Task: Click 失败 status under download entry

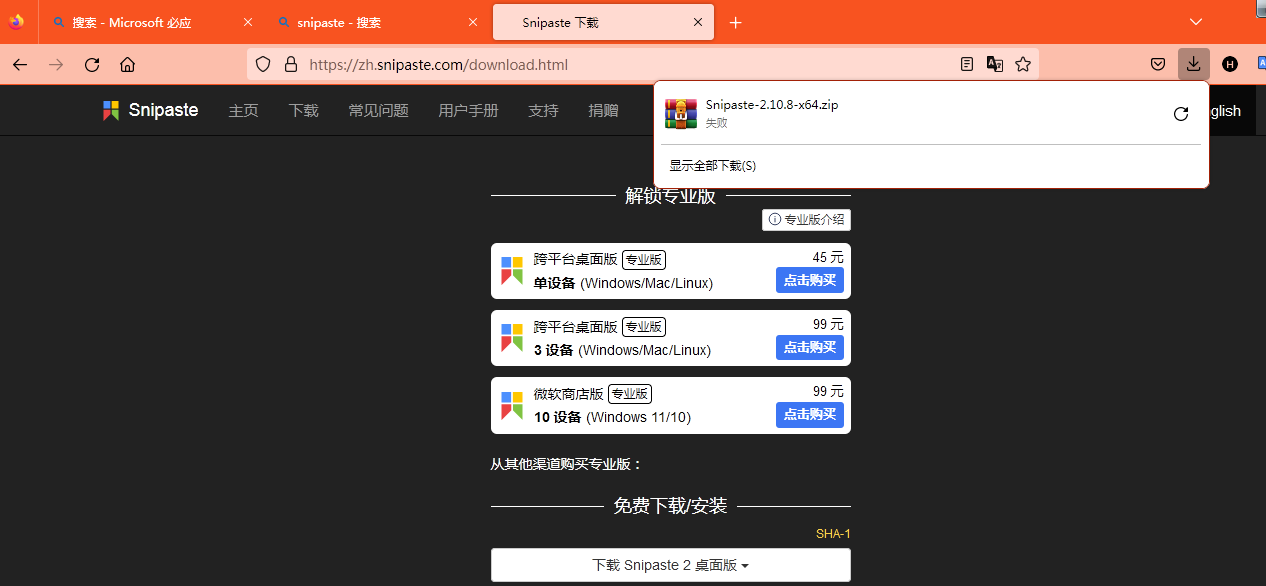Action: pyautogui.click(x=716, y=123)
